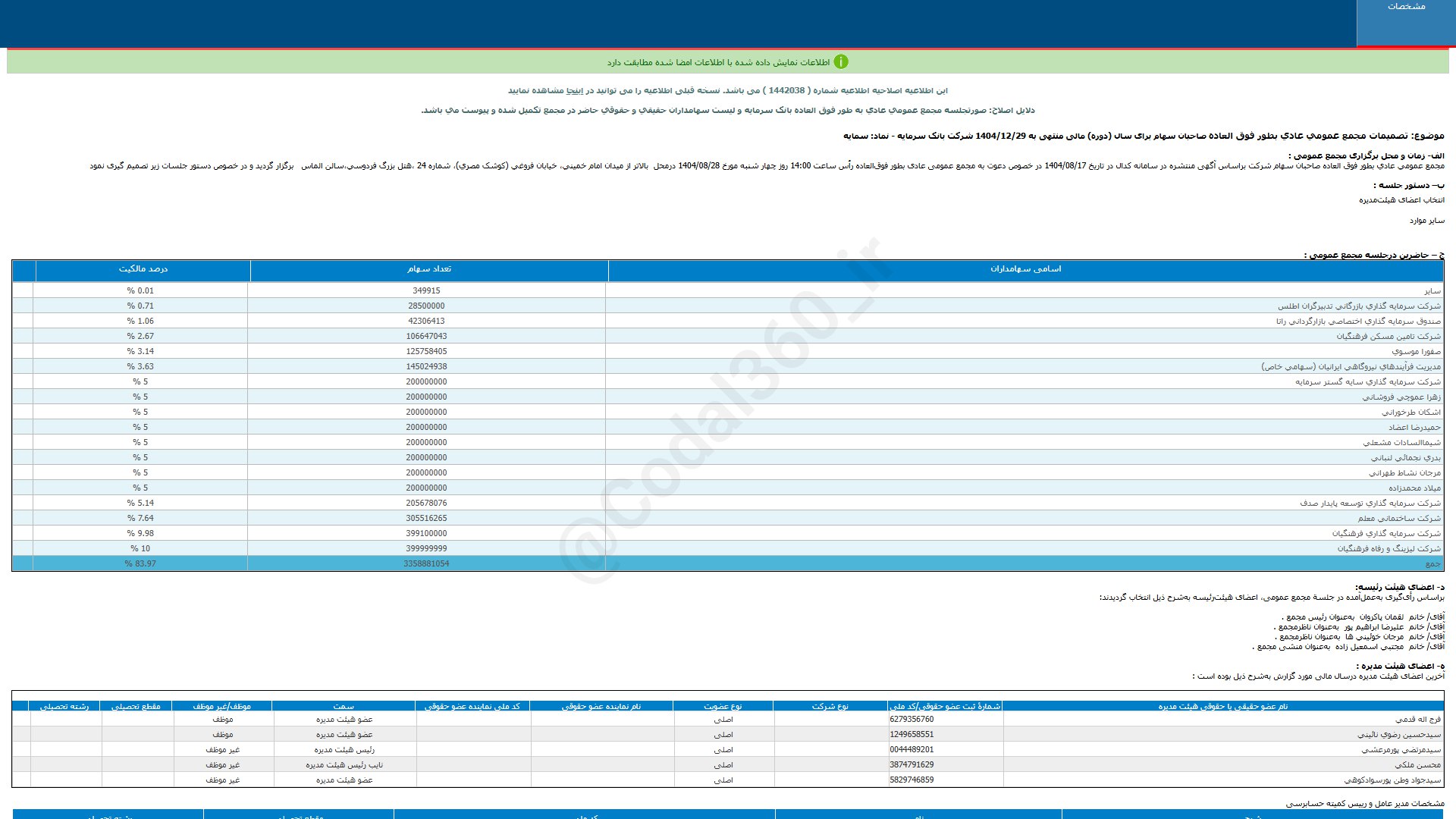
Task: Click national ID 6279356760 cell
Action: pyautogui.click(x=912, y=719)
